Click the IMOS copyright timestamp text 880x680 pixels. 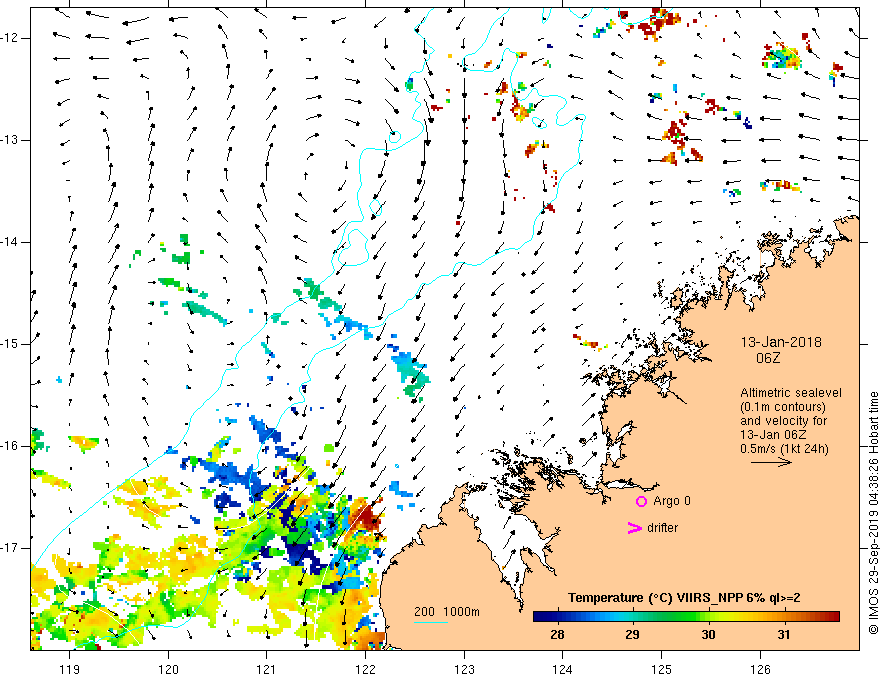pyautogui.click(x=873, y=513)
